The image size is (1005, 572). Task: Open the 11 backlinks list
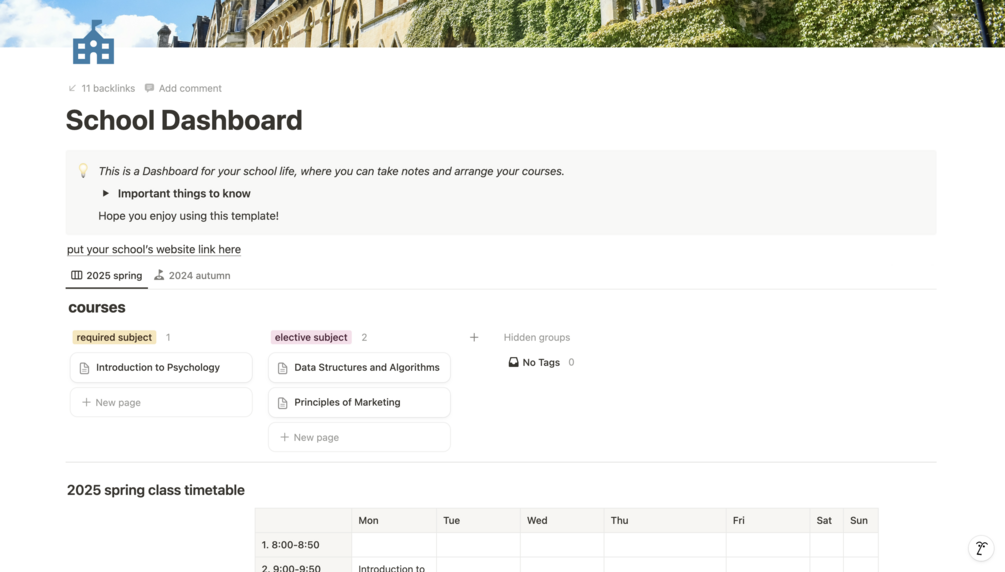101,88
